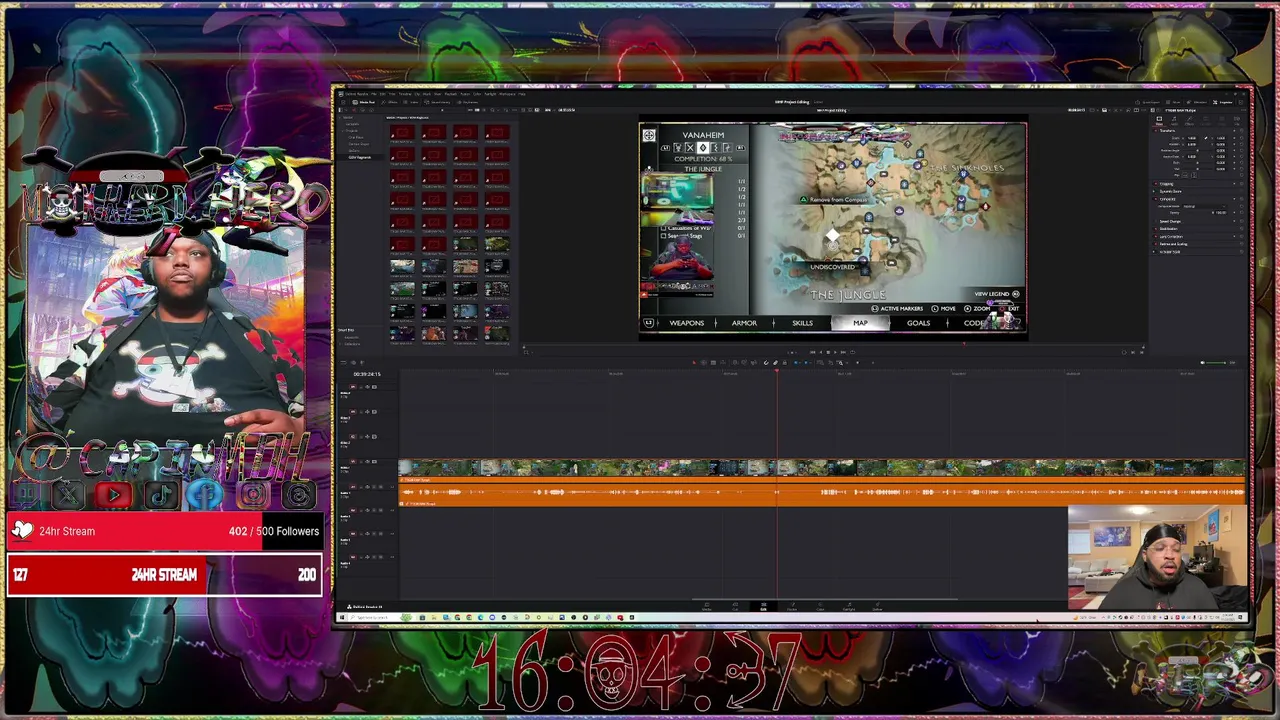The width and height of the screenshot is (1280, 720).
Task: Toggle the Media Pool panel button
Action: coord(363,102)
